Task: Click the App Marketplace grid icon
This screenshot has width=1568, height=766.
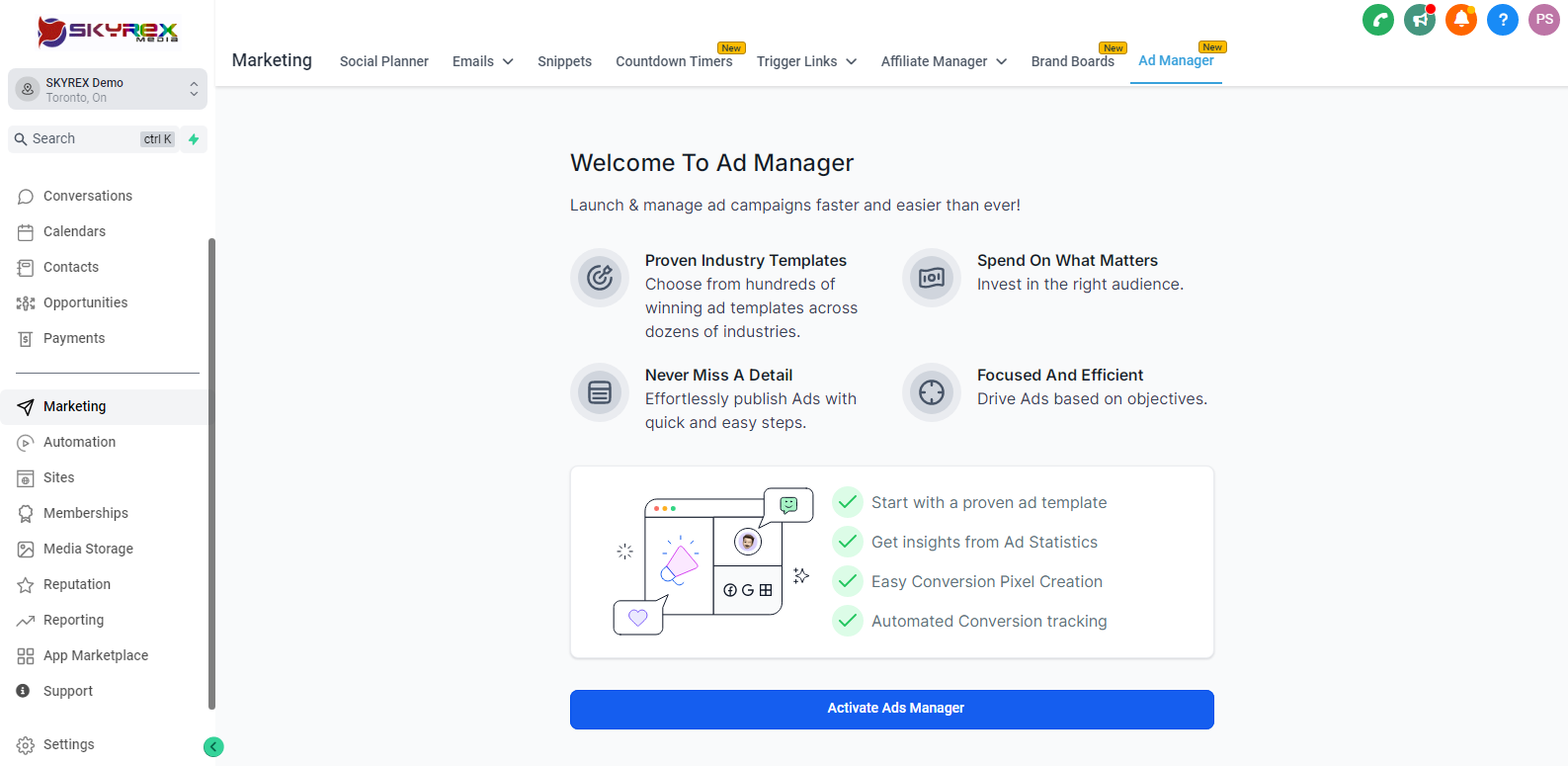Action: point(26,656)
